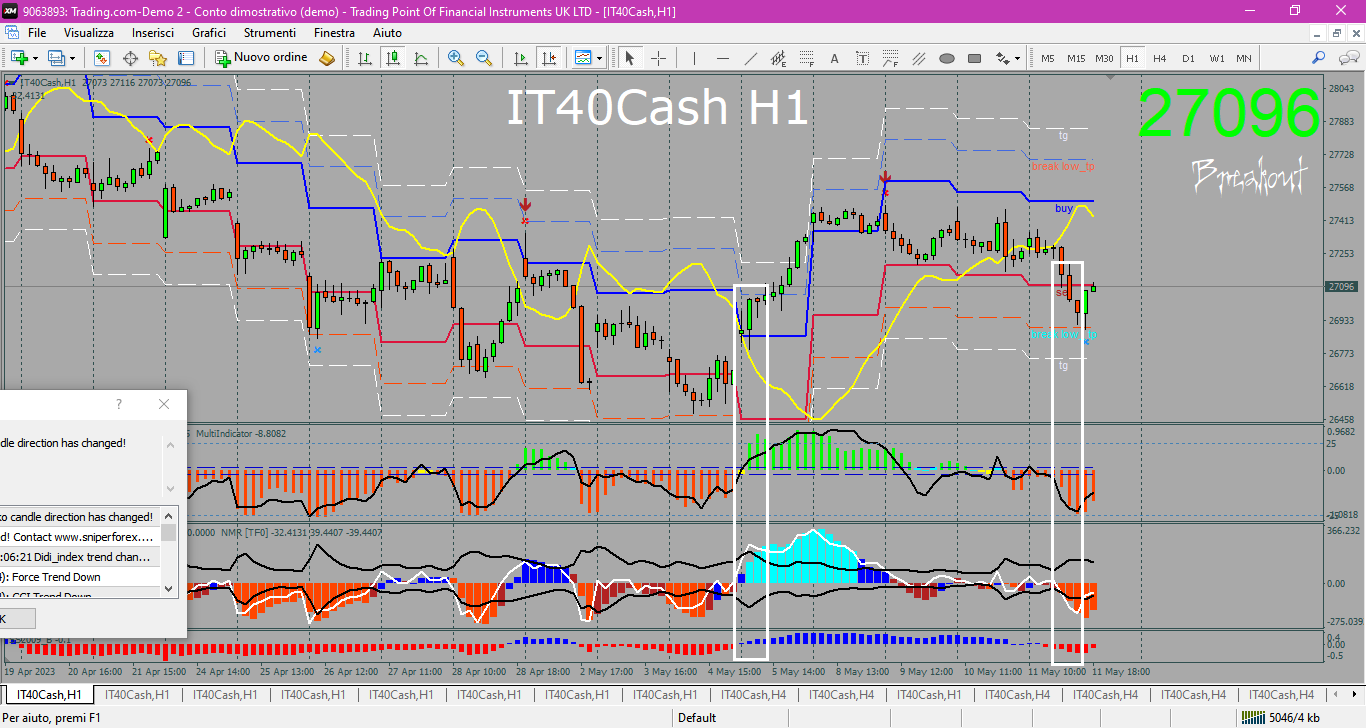Select the horizontal line drawing tool
The width and height of the screenshot is (1366, 728).
tap(723, 58)
